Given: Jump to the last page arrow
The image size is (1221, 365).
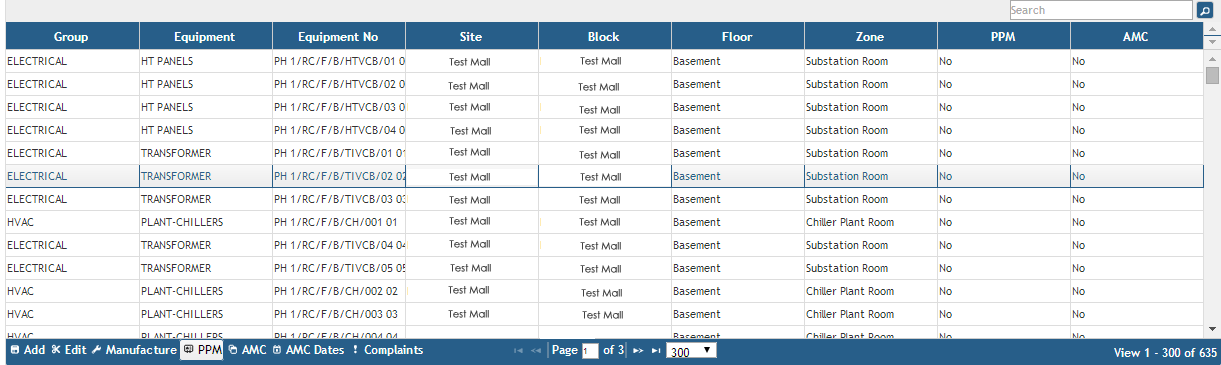Looking at the screenshot, I should [656, 351].
